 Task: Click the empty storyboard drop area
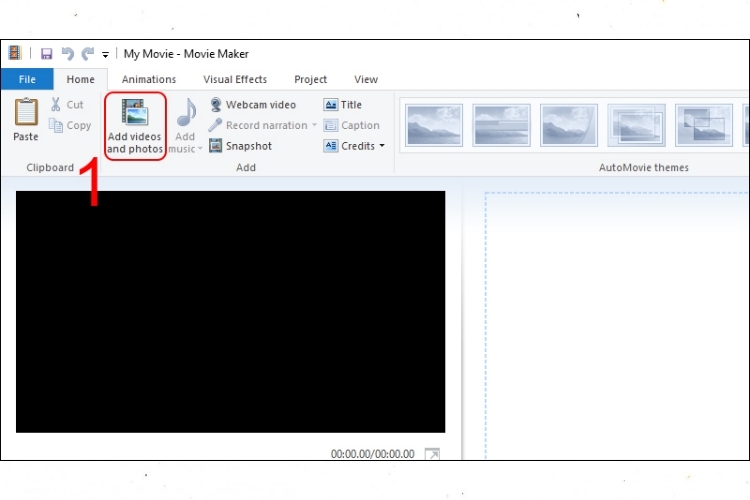616,325
